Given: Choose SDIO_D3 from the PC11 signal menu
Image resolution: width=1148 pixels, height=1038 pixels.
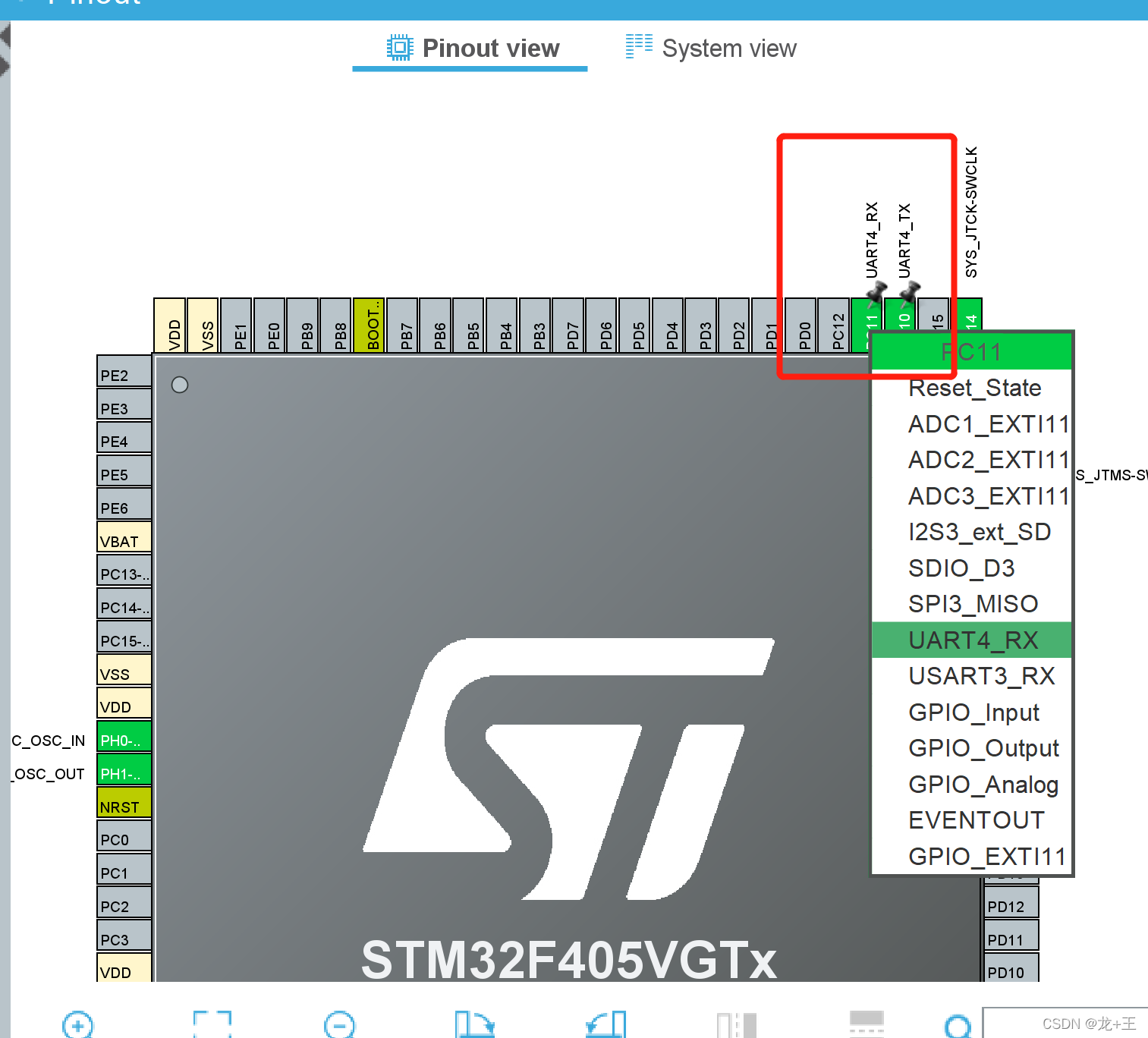Looking at the screenshot, I should [961, 568].
